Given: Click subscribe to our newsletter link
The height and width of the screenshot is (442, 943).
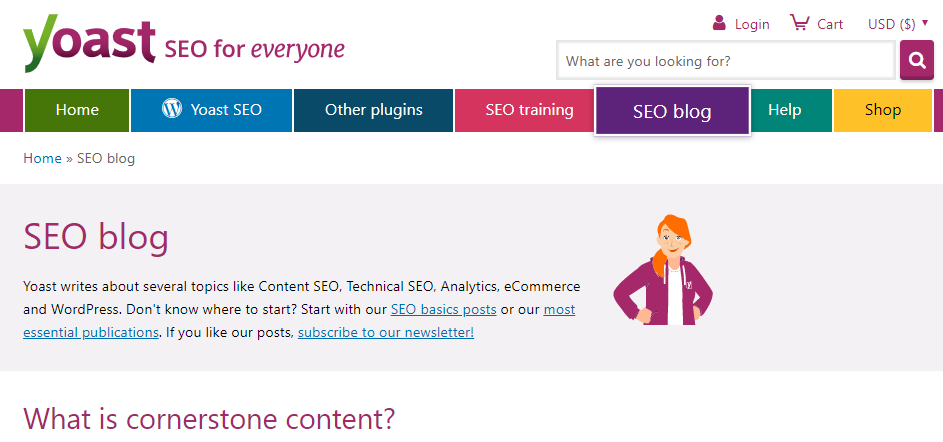Looking at the screenshot, I should [386, 332].
